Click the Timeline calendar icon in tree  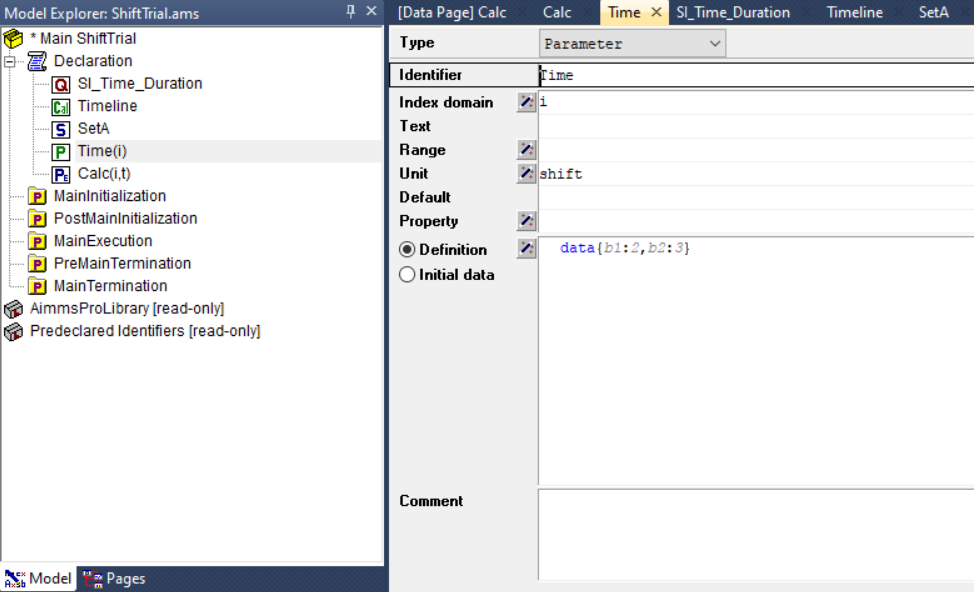60,106
